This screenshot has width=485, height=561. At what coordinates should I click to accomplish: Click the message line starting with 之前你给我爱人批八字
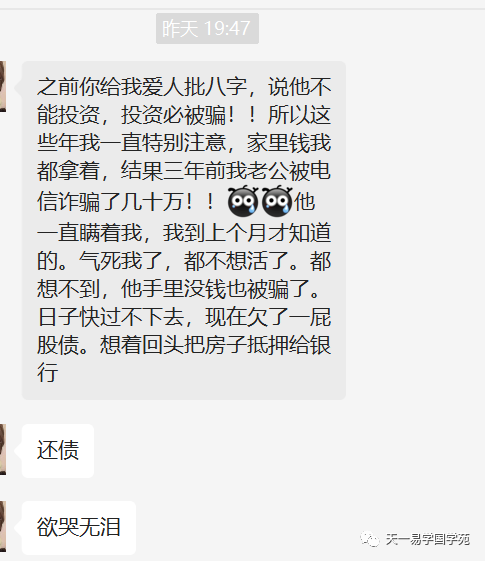184,87
